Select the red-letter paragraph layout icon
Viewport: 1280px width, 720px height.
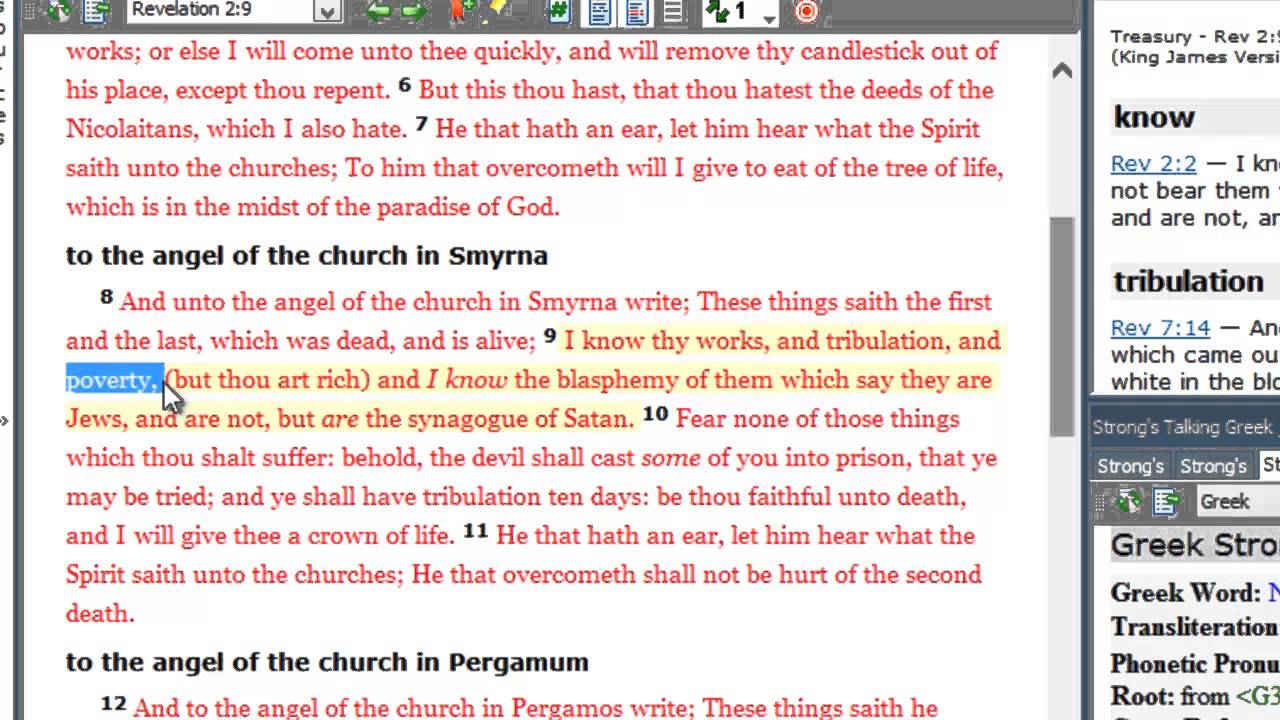point(637,12)
